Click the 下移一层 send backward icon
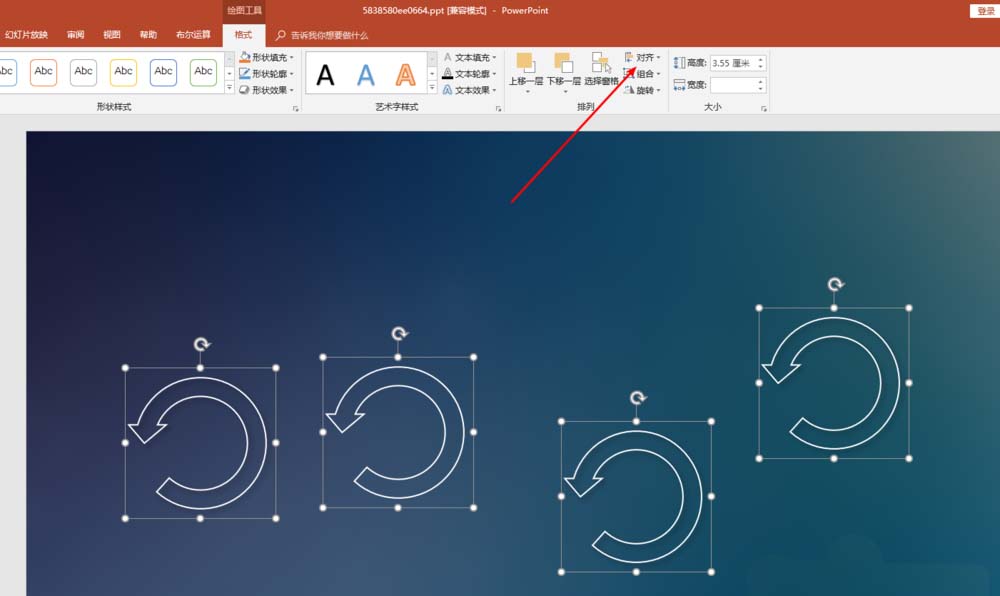The width and height of the screenshot is (1000, 596). tap(564, 63)
